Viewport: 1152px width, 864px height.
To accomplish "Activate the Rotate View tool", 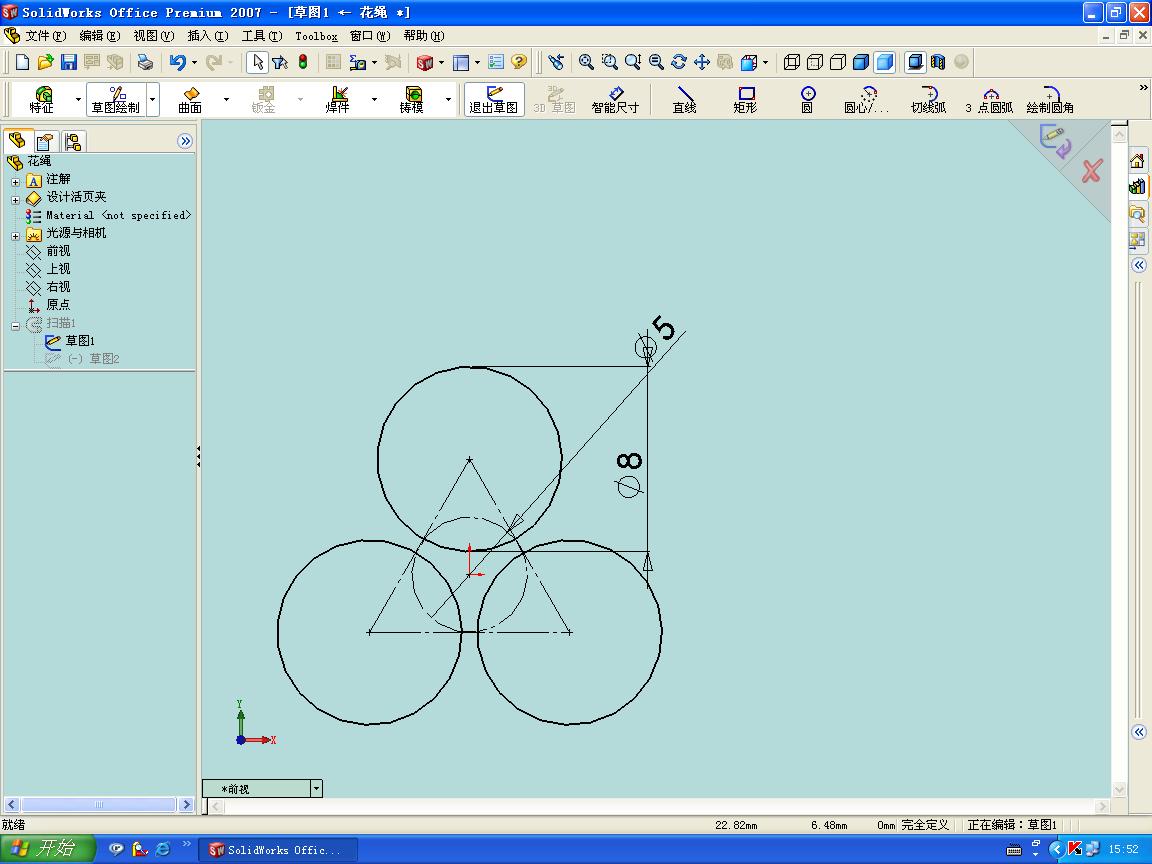I will coord(679,62).
